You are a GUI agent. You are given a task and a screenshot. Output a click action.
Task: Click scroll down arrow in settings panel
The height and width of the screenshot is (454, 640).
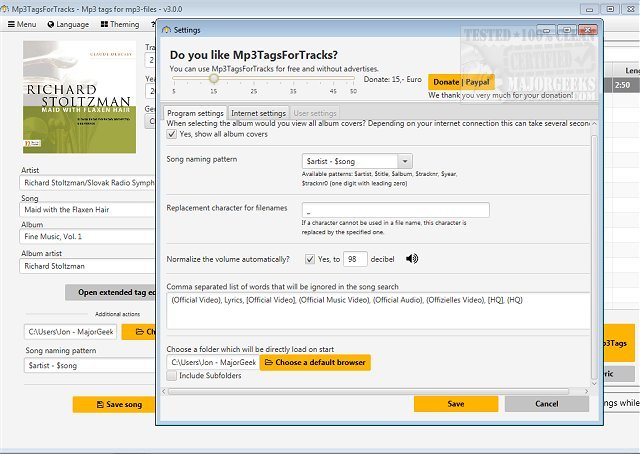[594, 383]
